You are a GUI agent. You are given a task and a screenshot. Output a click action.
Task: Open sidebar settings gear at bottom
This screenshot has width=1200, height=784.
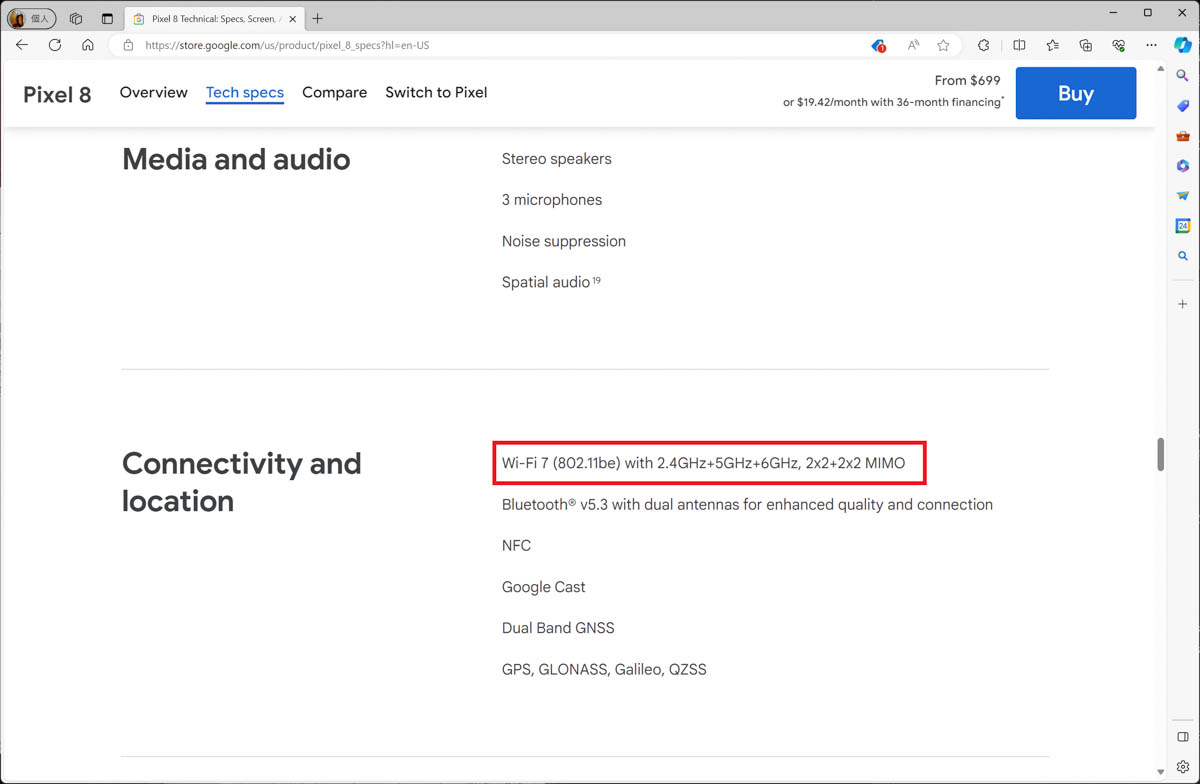click(1182, 767)
